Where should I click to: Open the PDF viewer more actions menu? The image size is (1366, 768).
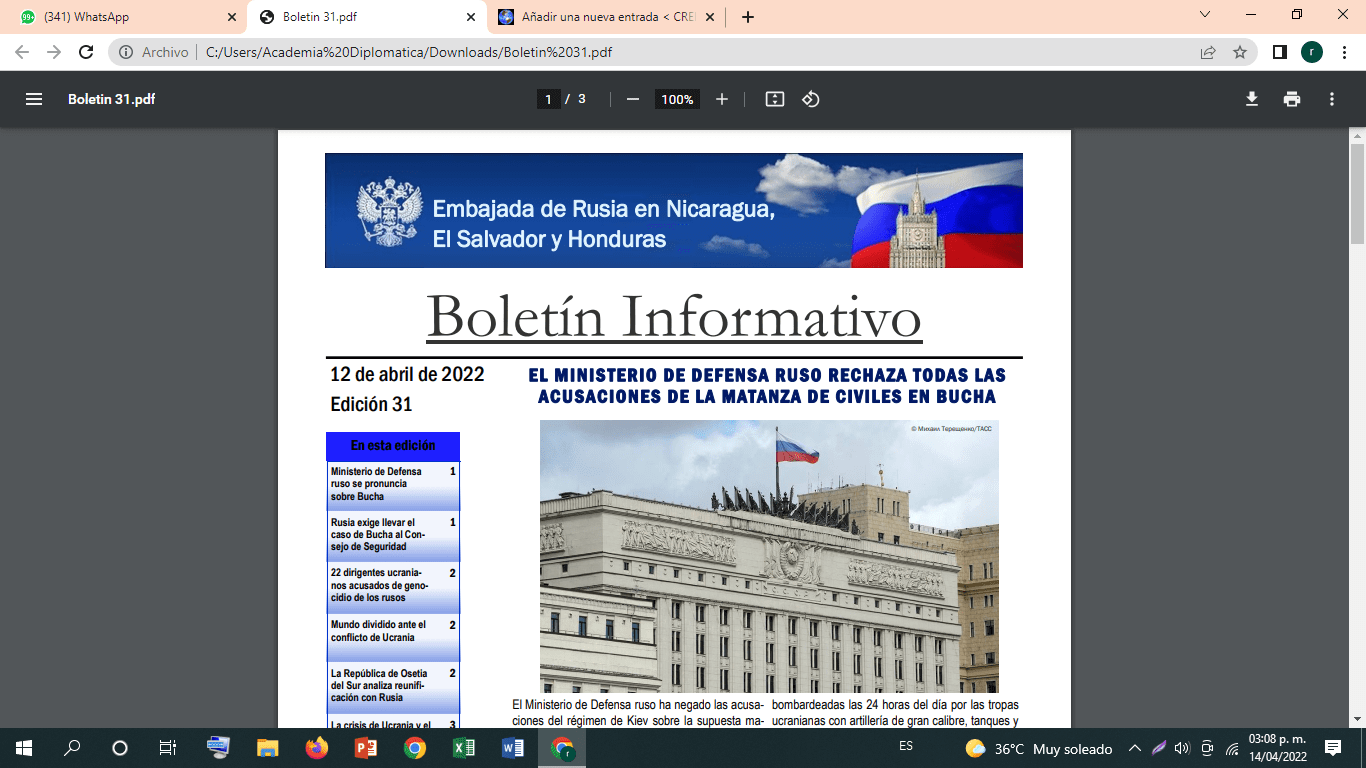tap(1332, 99)
